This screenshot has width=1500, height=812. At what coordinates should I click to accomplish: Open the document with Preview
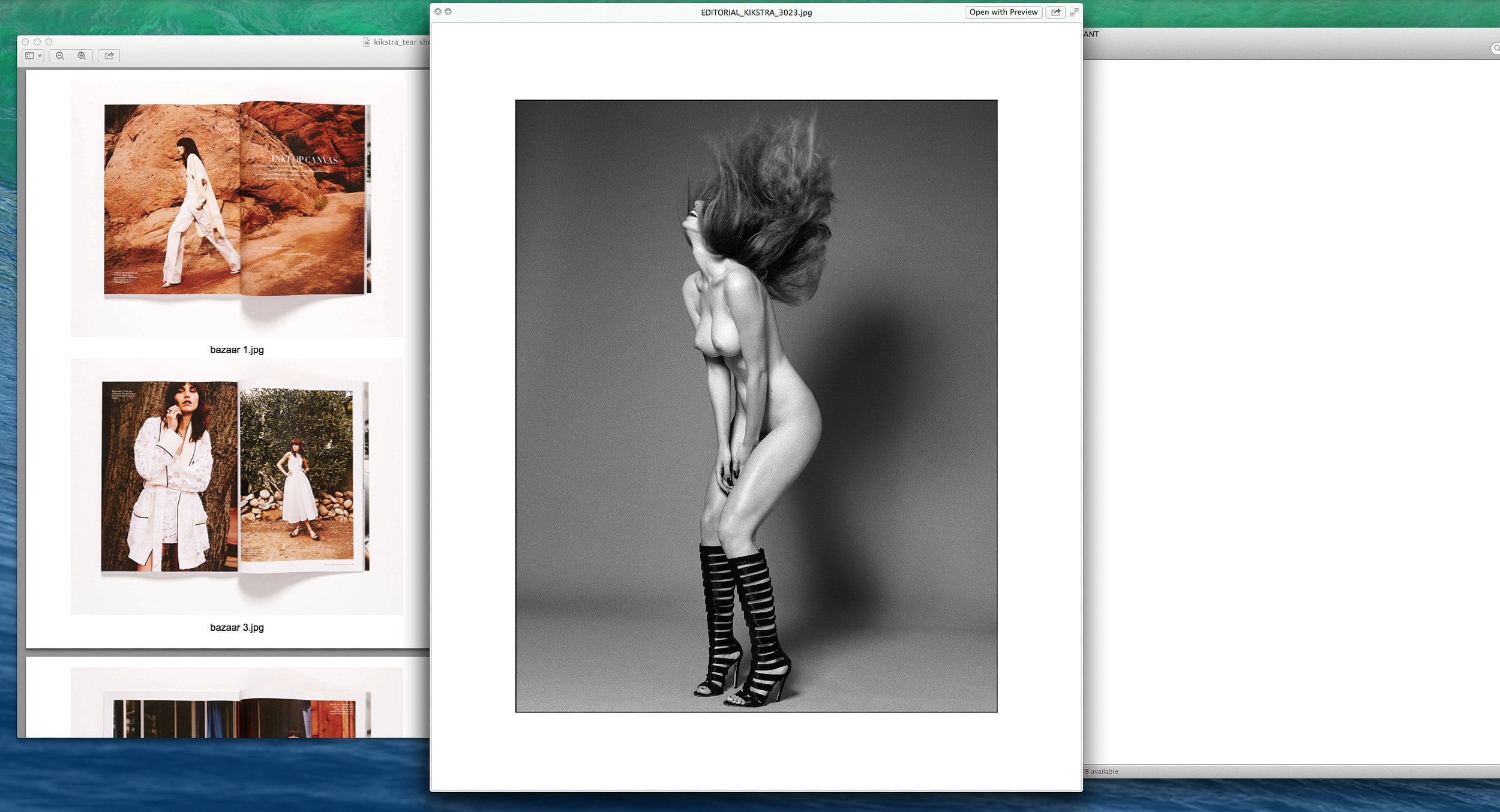(1003, 12)
